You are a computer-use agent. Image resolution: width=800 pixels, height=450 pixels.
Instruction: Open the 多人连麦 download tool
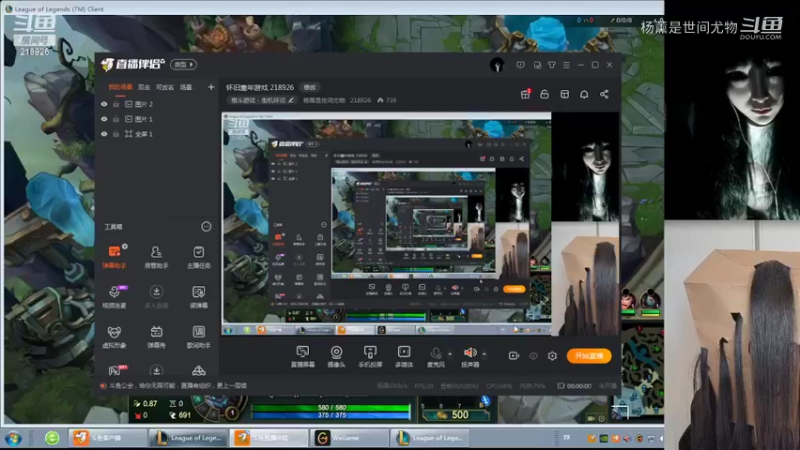[x=156, y=296]
